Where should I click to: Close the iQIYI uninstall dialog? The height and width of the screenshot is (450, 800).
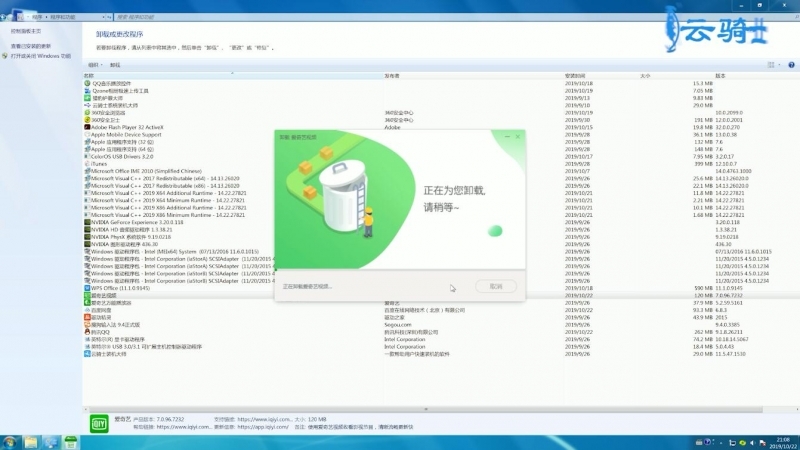[x=518, y=137]
